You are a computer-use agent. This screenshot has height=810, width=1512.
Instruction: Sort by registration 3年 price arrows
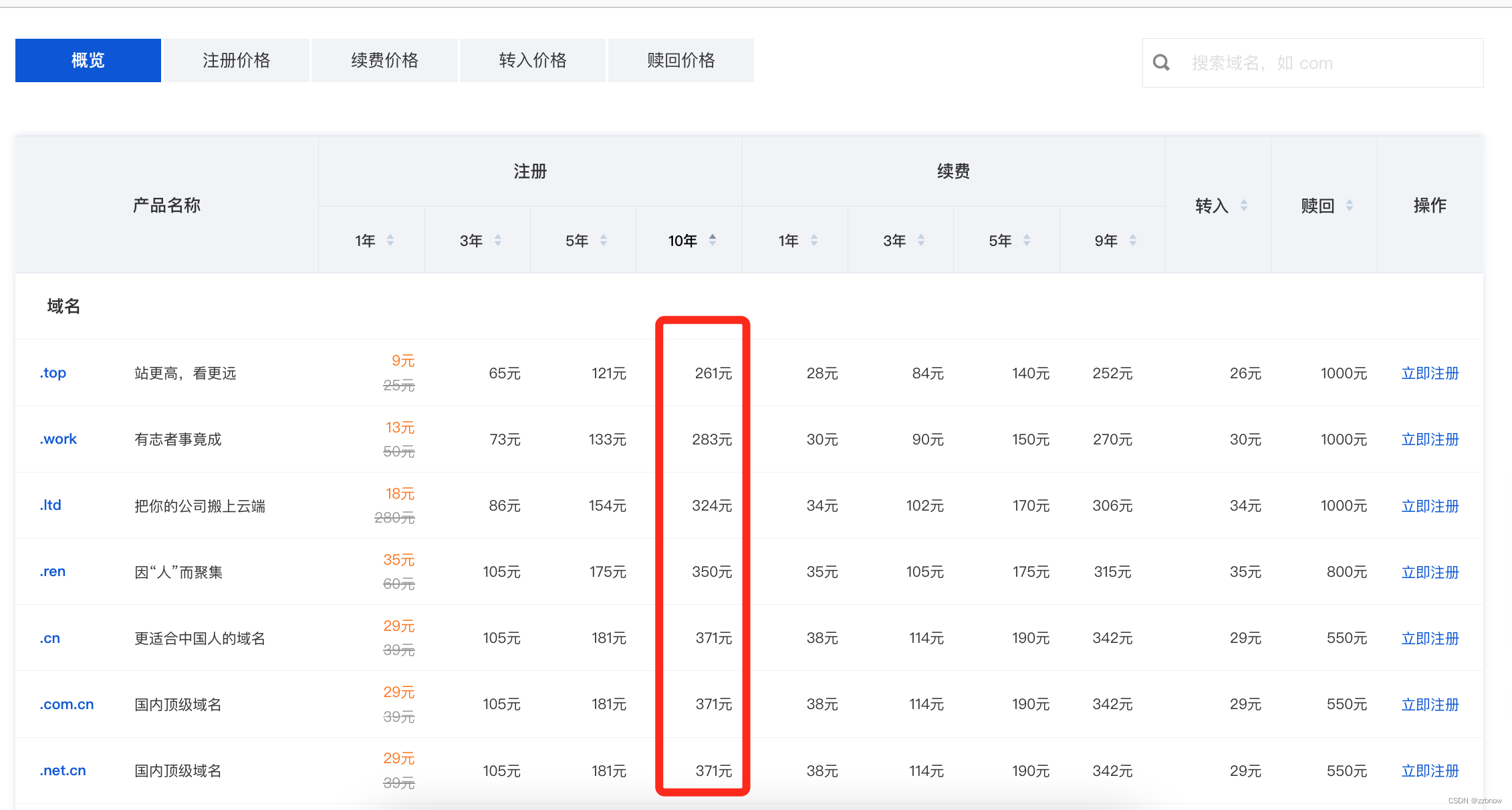coord(498,240)
